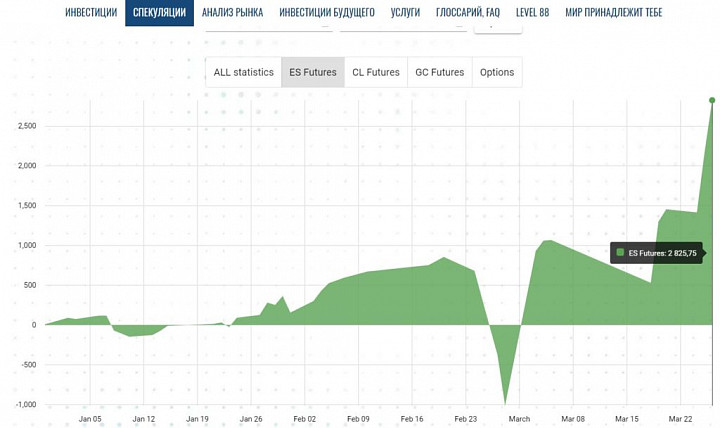The width and height of the screenshot is (720, 428).
Task: Click the Jan 12 date label
Action: [144, 419]
